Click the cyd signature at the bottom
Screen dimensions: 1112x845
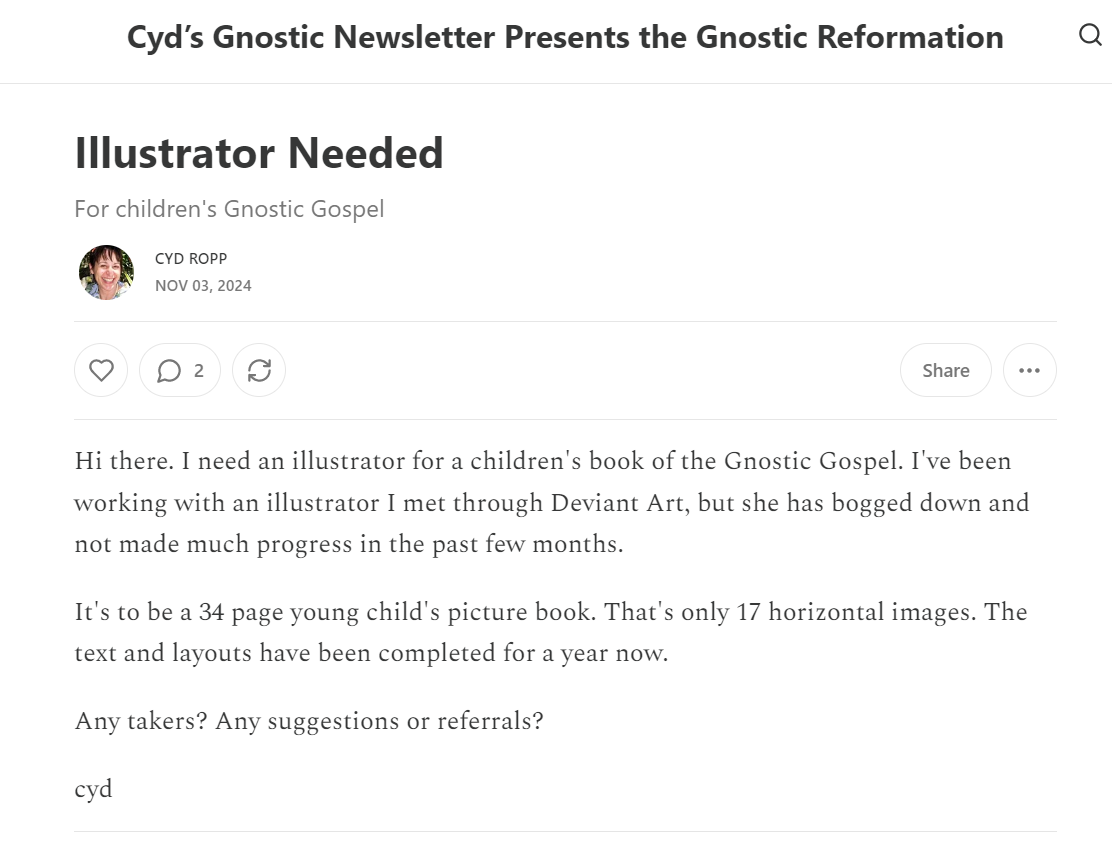pyautogui.click(x=93, y=790)
